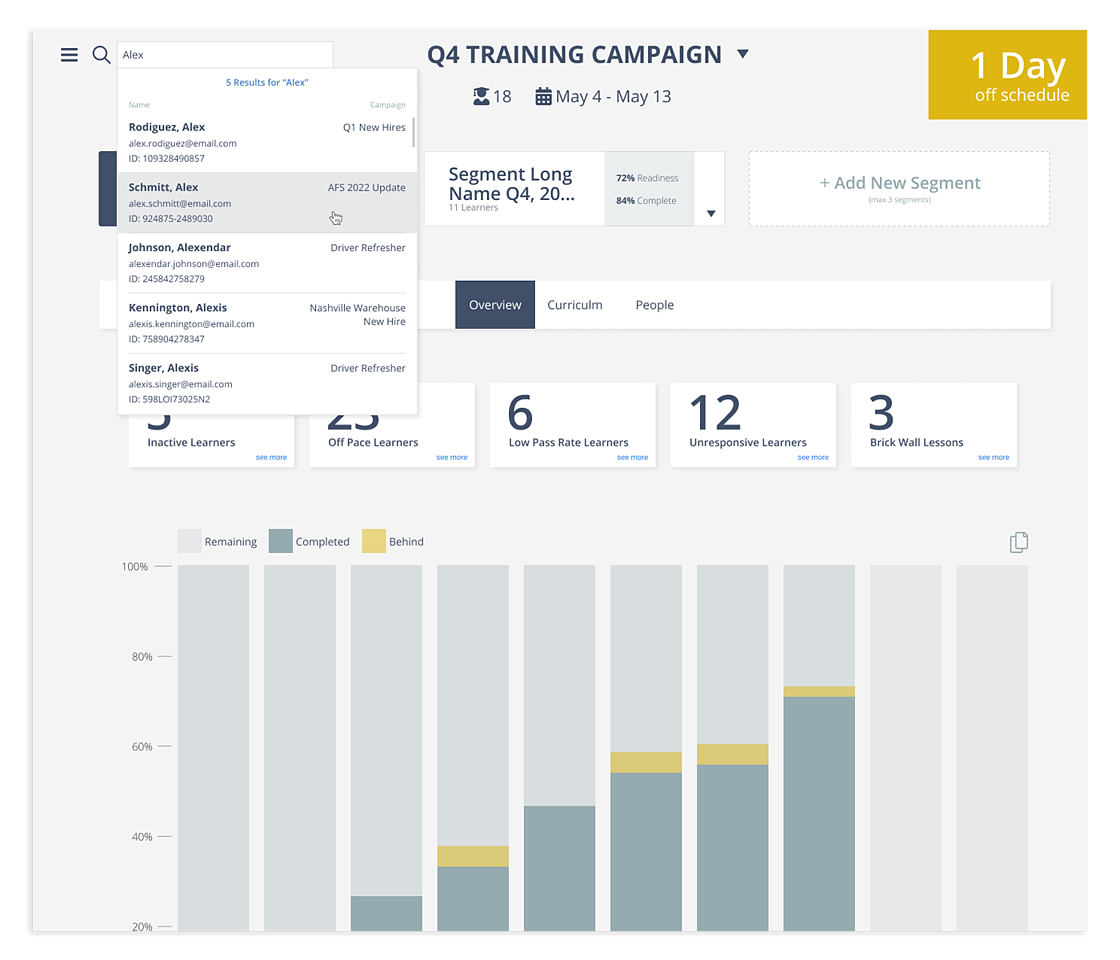The image size is (1120, 960).
Task: Open the hamburger menu
Action: [69, 55]
